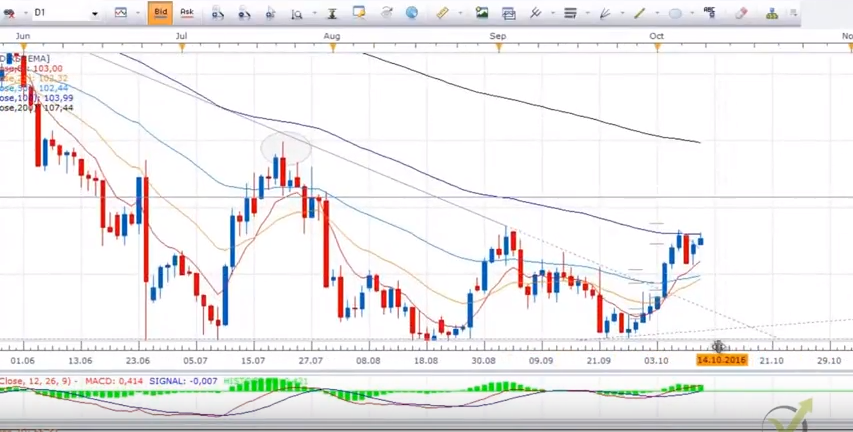This screenshot has height=432, width=853.
Task: Click the SIGNAL: -0,007 indicator label
Action: point(183,381)
